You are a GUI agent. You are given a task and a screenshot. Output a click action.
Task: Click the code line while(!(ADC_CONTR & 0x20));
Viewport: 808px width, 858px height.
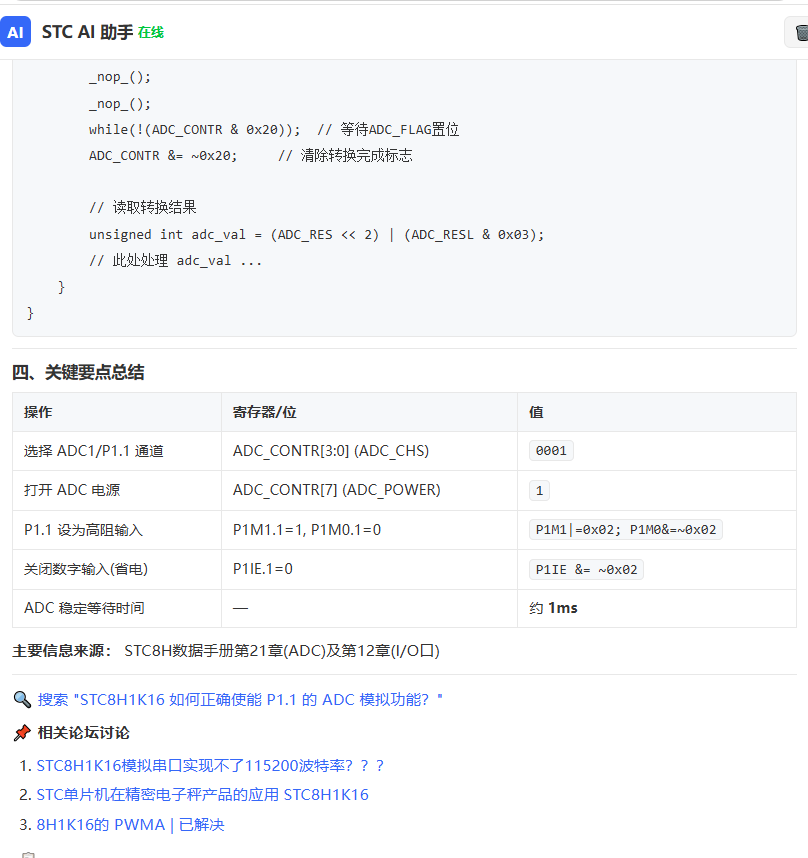tap(195, 130)
